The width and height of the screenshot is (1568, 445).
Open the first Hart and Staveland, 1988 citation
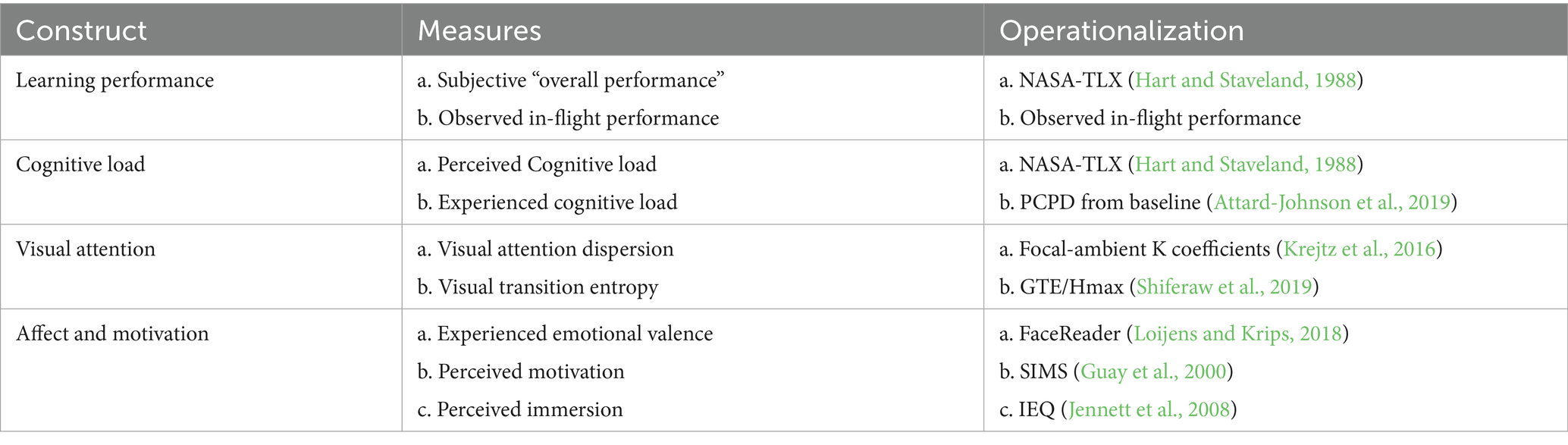click(x=1245, y=80)
